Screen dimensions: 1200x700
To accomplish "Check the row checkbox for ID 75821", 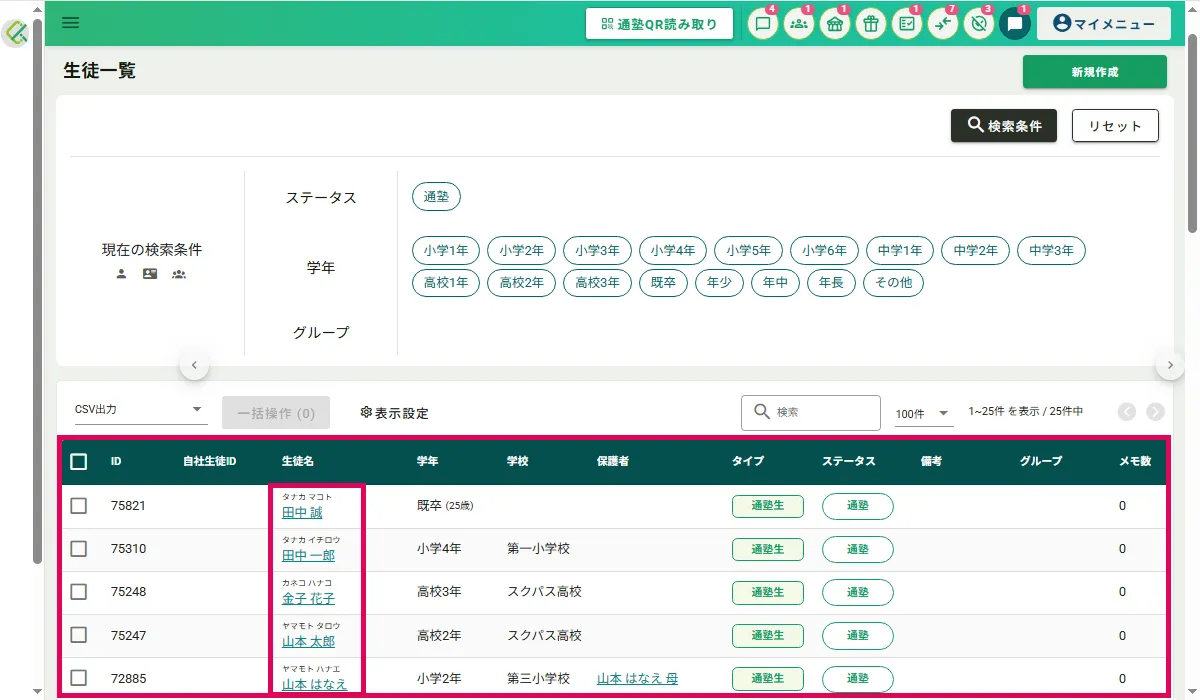I will pos(79,506).
